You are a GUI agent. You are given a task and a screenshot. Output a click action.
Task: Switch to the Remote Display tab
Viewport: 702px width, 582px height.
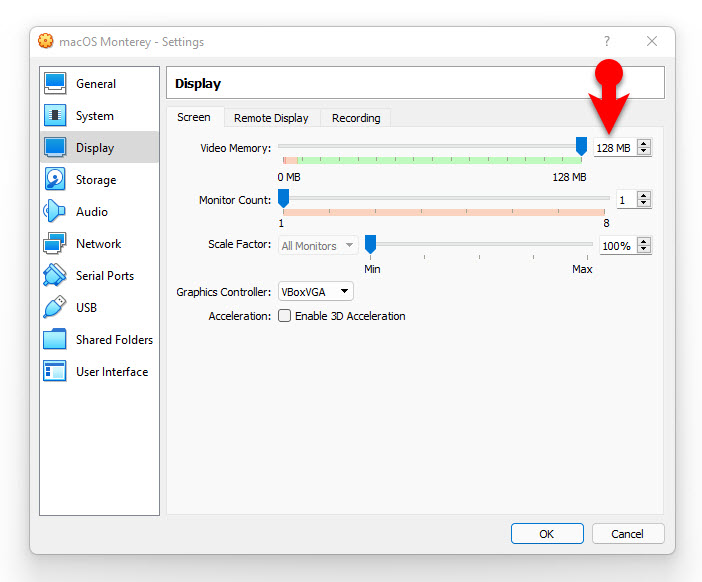tap(271, 118)
